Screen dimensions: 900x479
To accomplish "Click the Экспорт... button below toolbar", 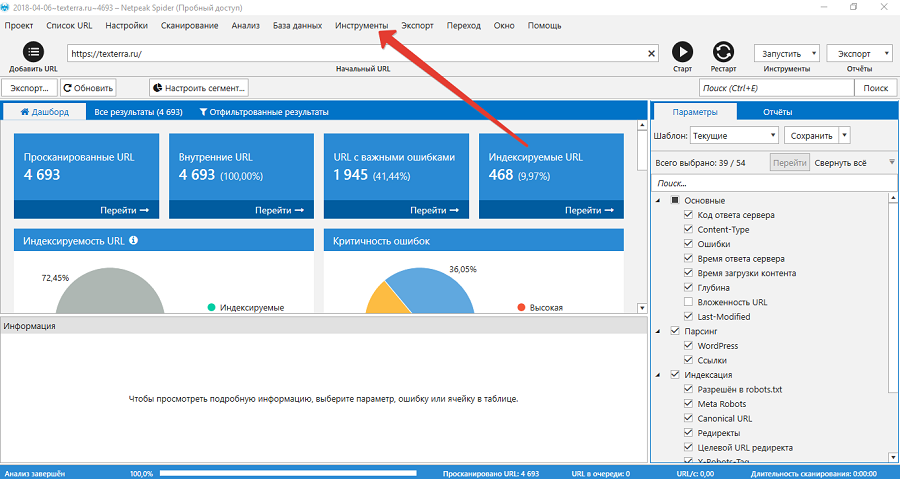I will tap(29, 88).
